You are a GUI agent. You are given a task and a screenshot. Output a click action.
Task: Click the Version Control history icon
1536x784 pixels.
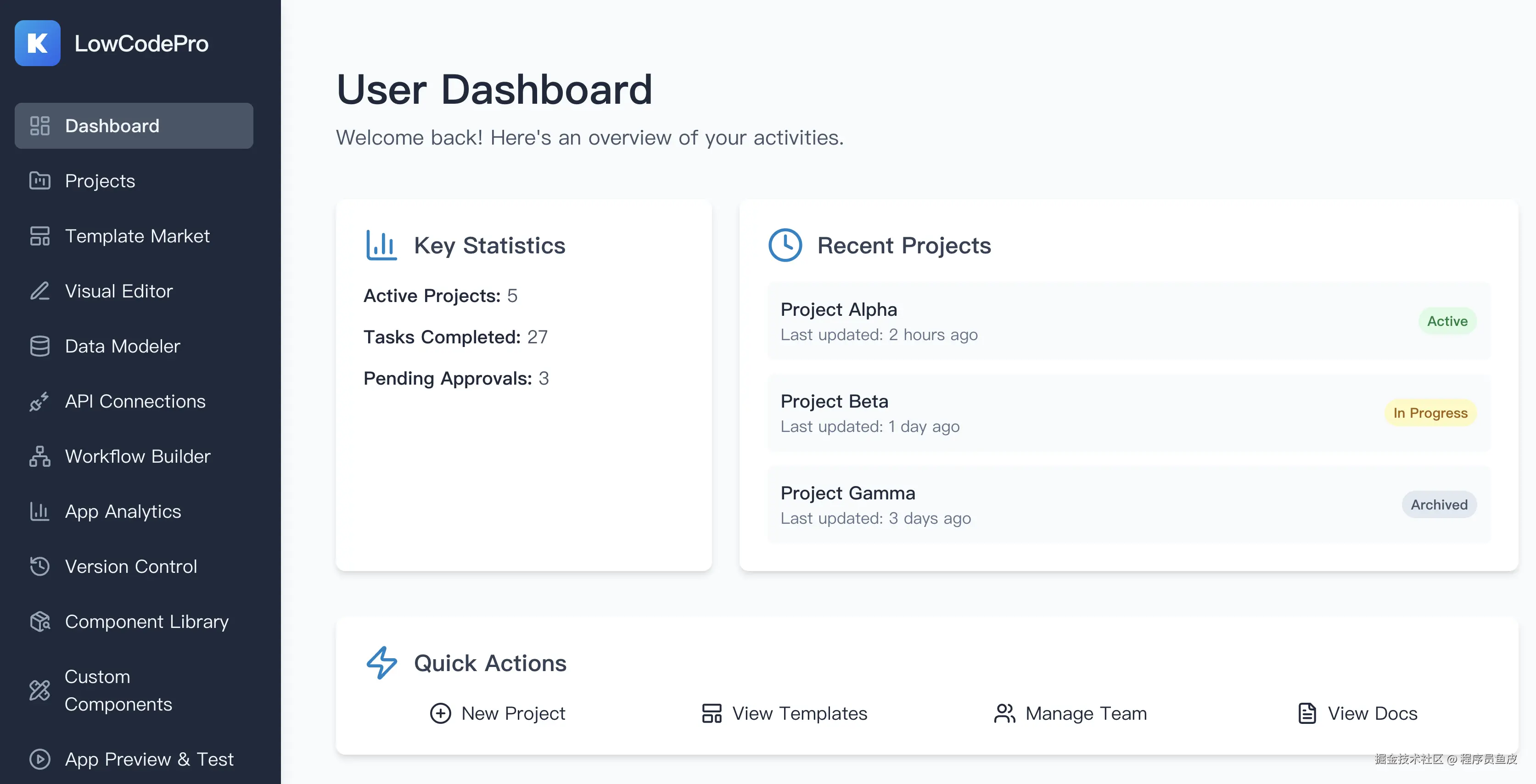[x=40, y=566]
